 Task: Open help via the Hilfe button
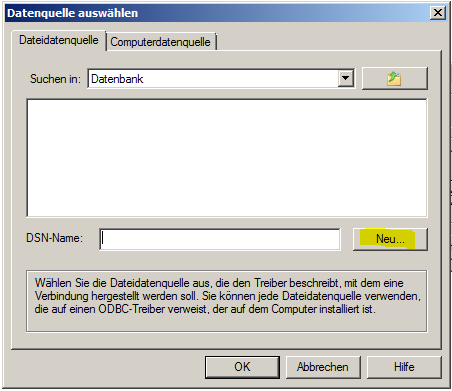click(404, 367)
